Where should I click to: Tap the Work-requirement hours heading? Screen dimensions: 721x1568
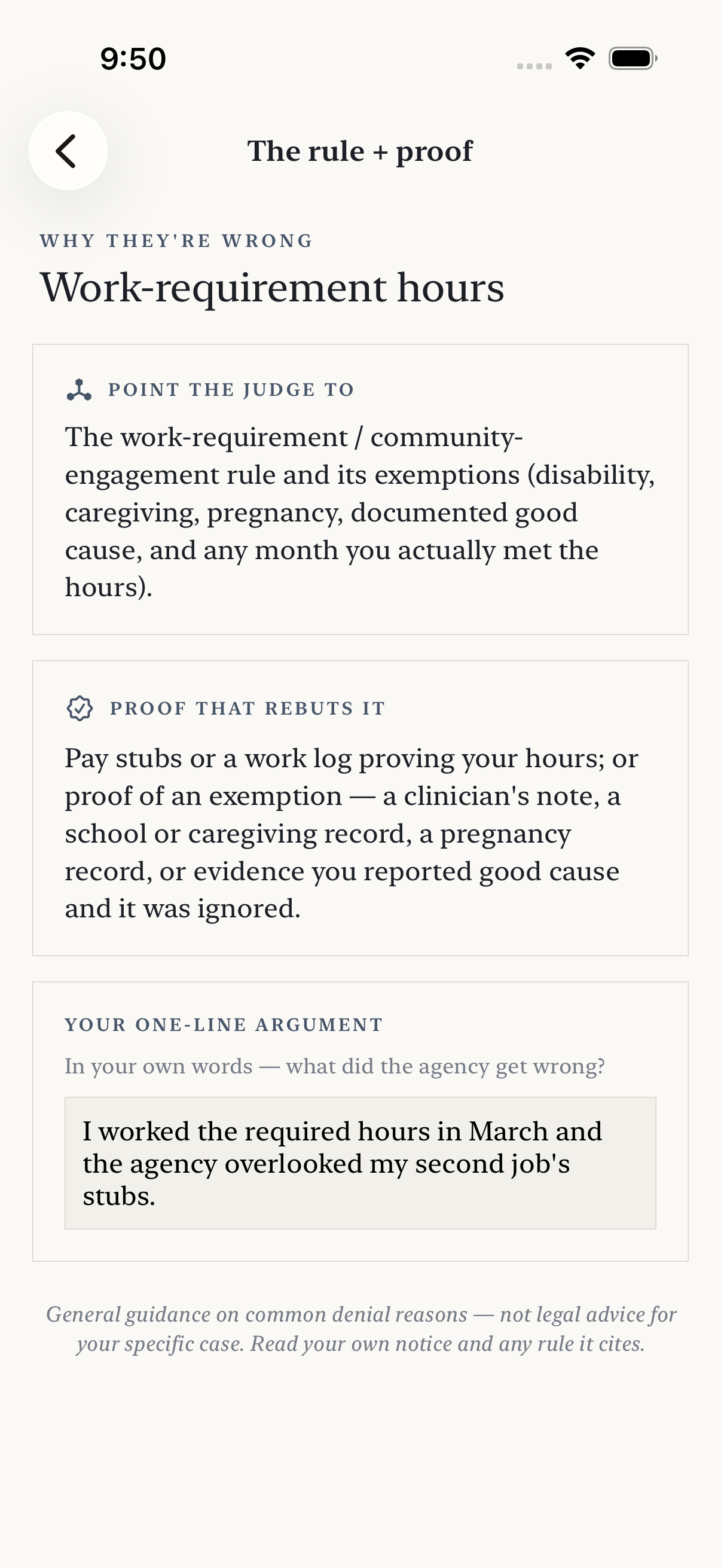(272, 287)
